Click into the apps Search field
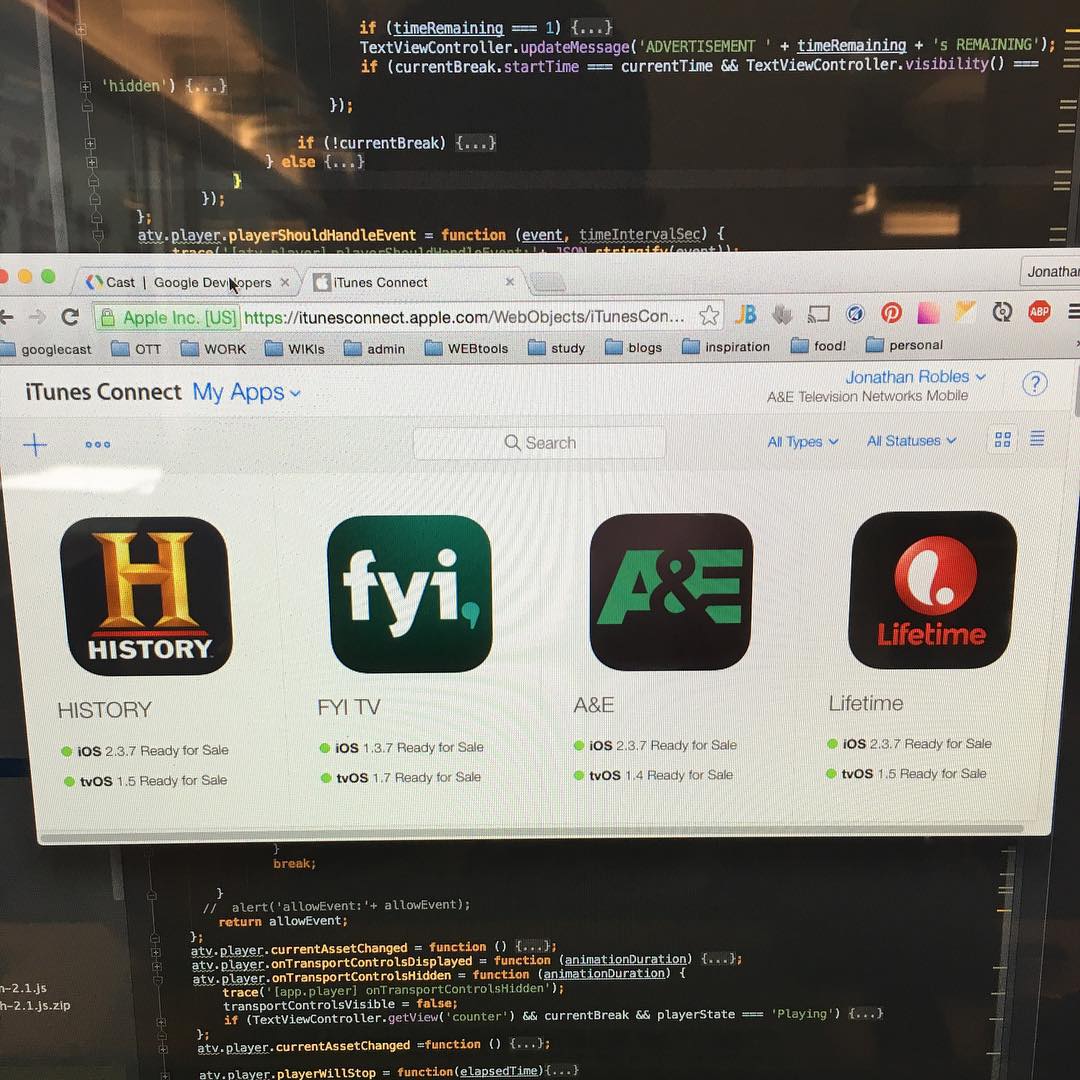 tap(540, 443)
